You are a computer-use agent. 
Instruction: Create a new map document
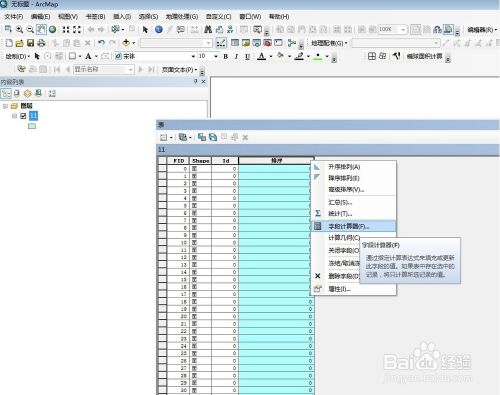[x=9, y=43]
